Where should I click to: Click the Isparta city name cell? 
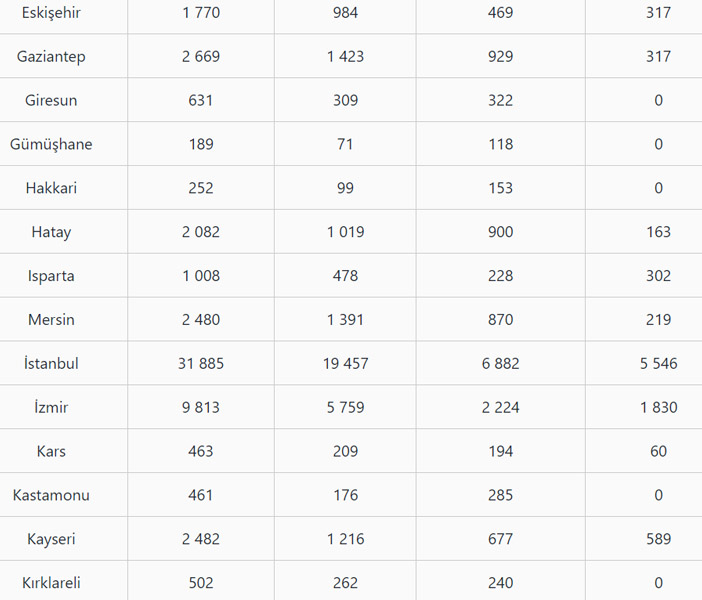(x=51, y=276)
